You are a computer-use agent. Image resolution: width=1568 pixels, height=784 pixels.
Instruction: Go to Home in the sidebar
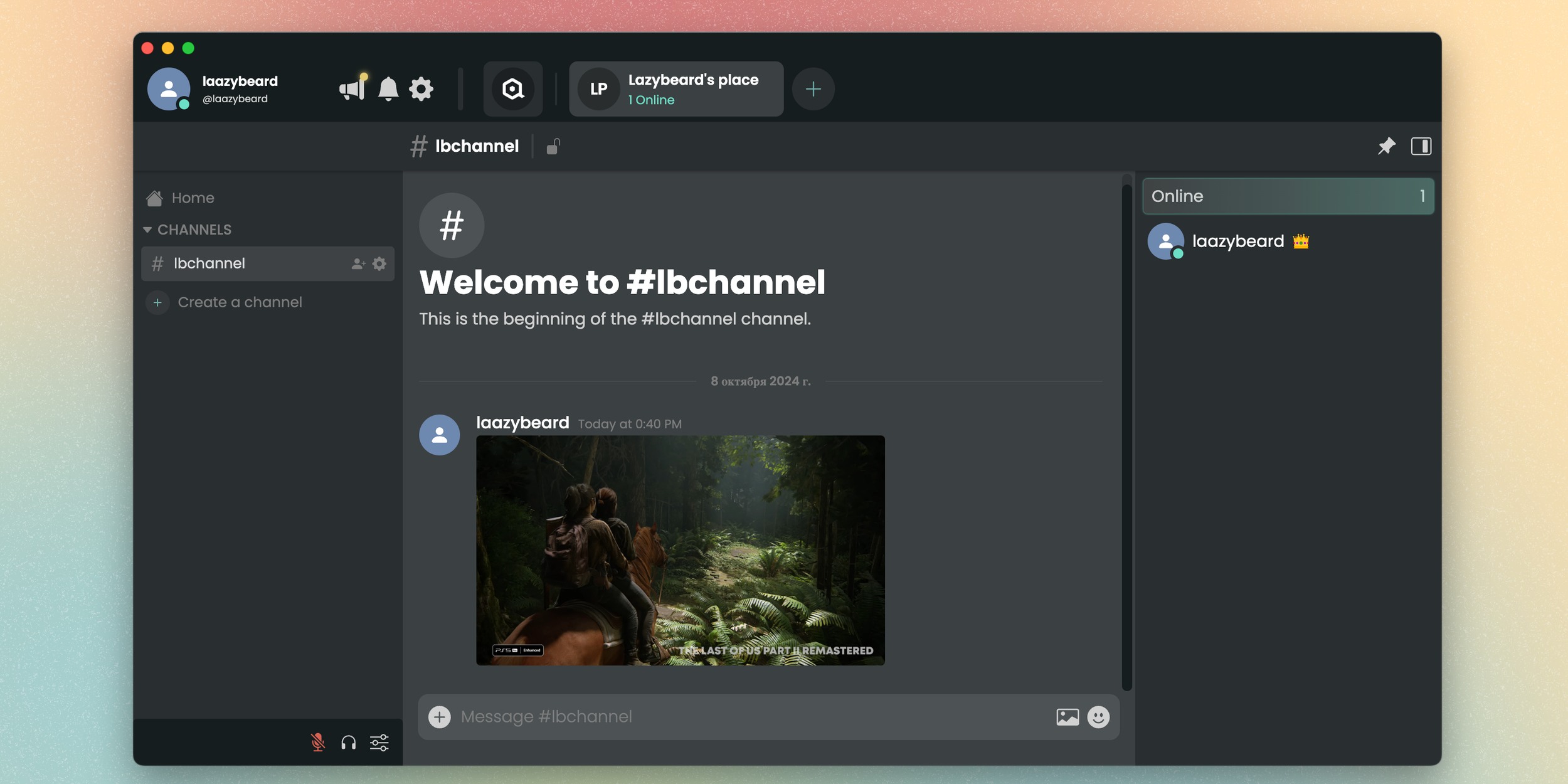(x=268, y=198)
